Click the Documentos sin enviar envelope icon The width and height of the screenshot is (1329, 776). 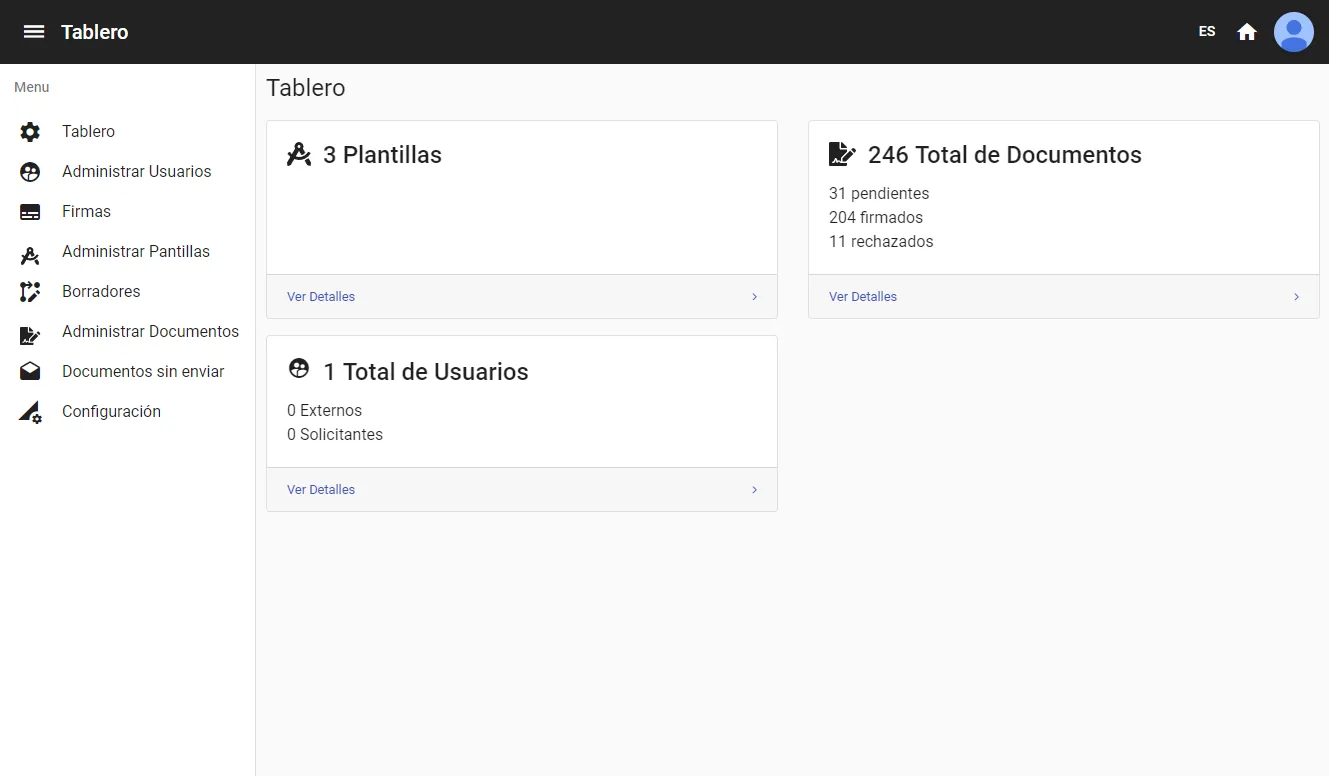point(30,372)
